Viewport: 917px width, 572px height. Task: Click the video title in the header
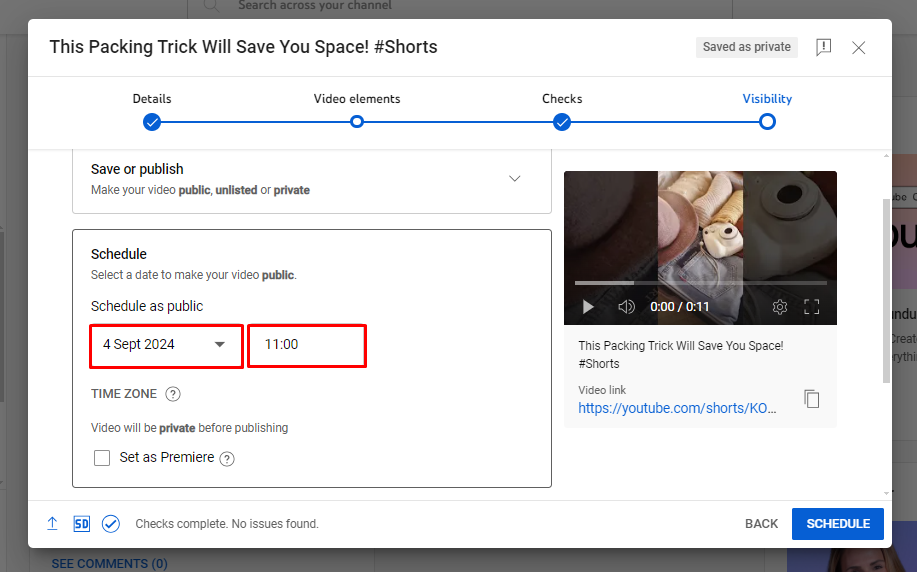pyautogui.click(x=243, y=47)
